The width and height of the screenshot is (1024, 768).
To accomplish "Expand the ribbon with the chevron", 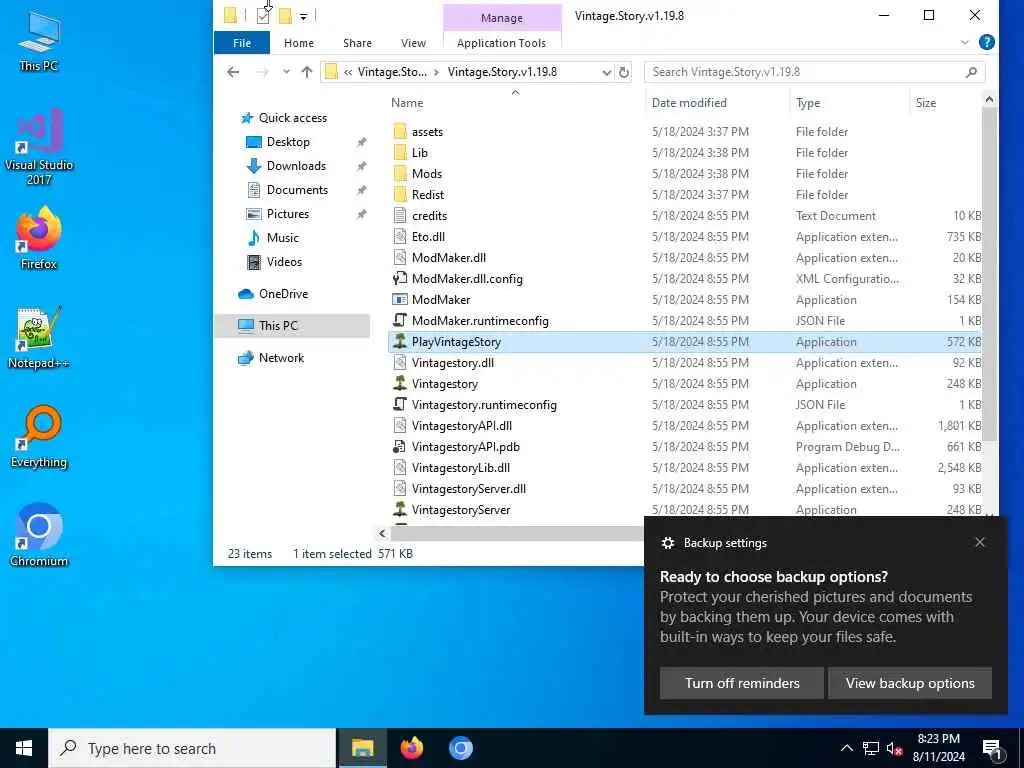I will (x=965, y=42).
